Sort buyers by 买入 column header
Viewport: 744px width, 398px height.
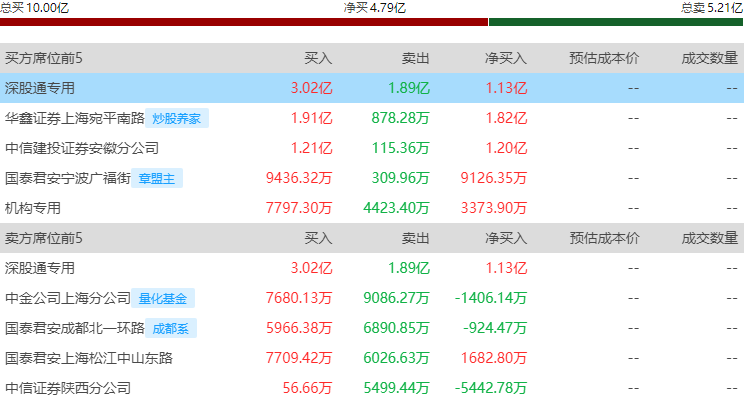tap(318, 58)
